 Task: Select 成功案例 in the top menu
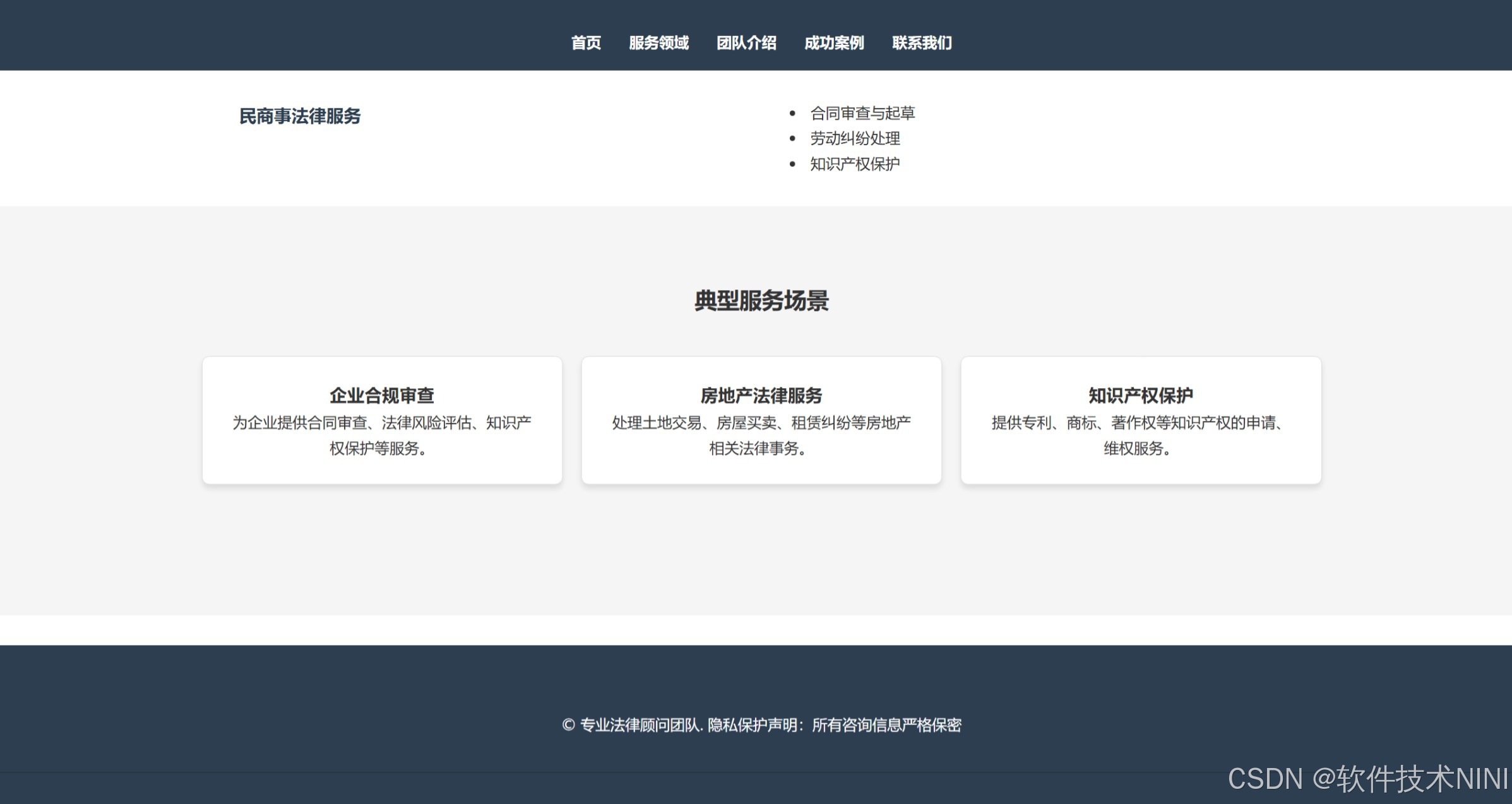[x=834, y=43]
